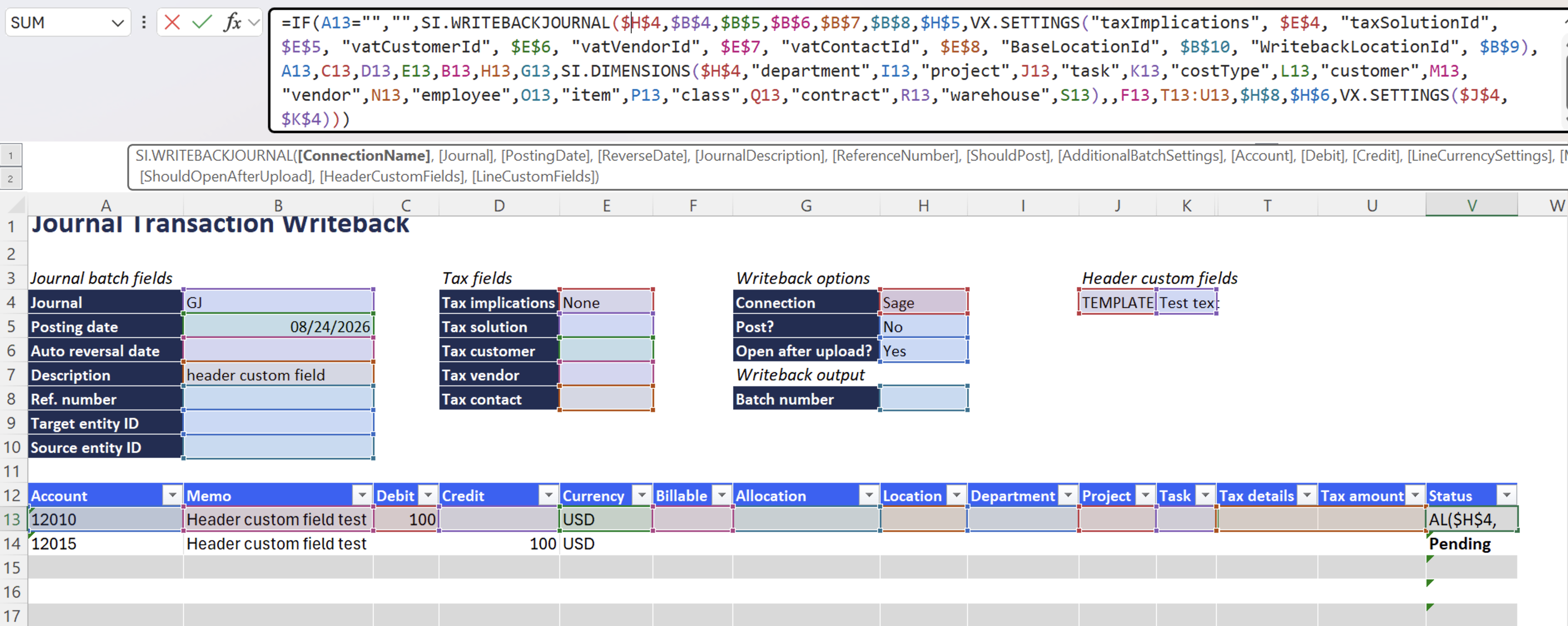
Task: Open the Credit column filter dropdown
Action: coord(549,495)
